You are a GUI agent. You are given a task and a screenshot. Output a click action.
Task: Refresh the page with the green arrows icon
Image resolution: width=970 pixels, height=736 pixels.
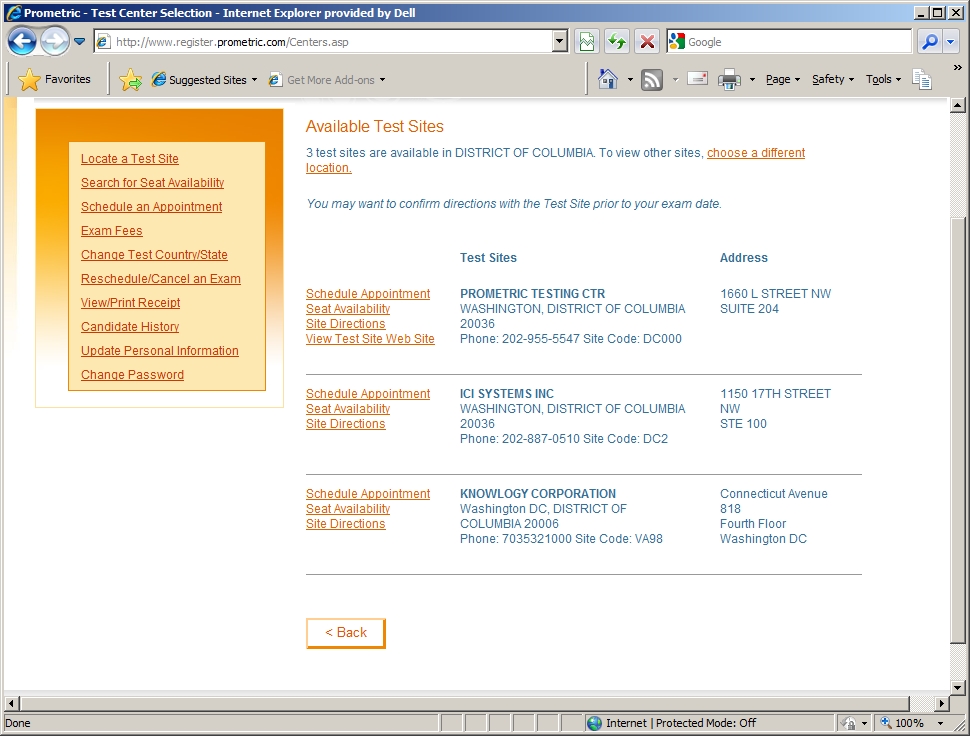click(x=617, y=42)
